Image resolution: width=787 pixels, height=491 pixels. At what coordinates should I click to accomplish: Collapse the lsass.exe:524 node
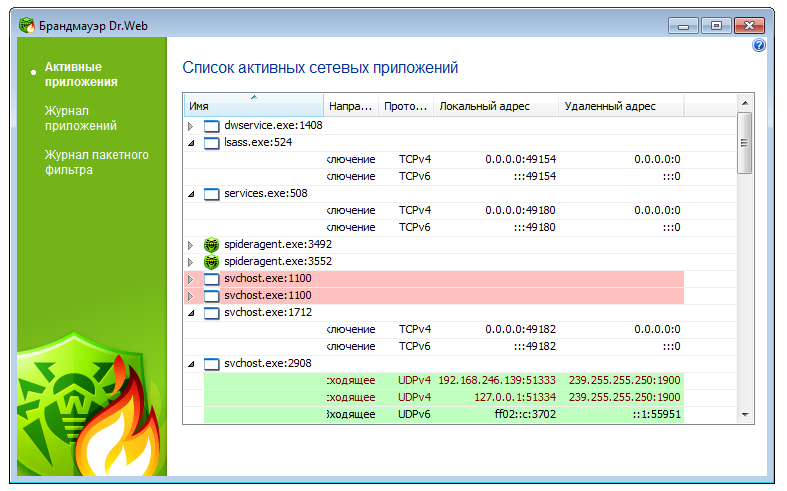[191, 143]
